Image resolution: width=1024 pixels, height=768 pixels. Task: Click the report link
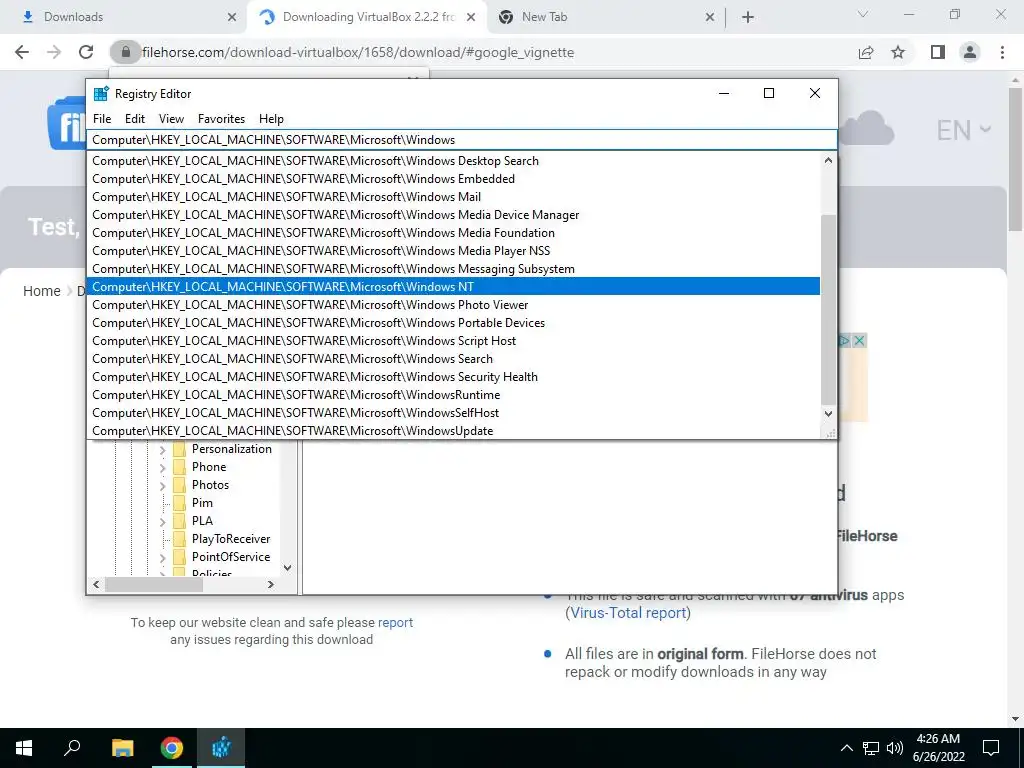395,622
